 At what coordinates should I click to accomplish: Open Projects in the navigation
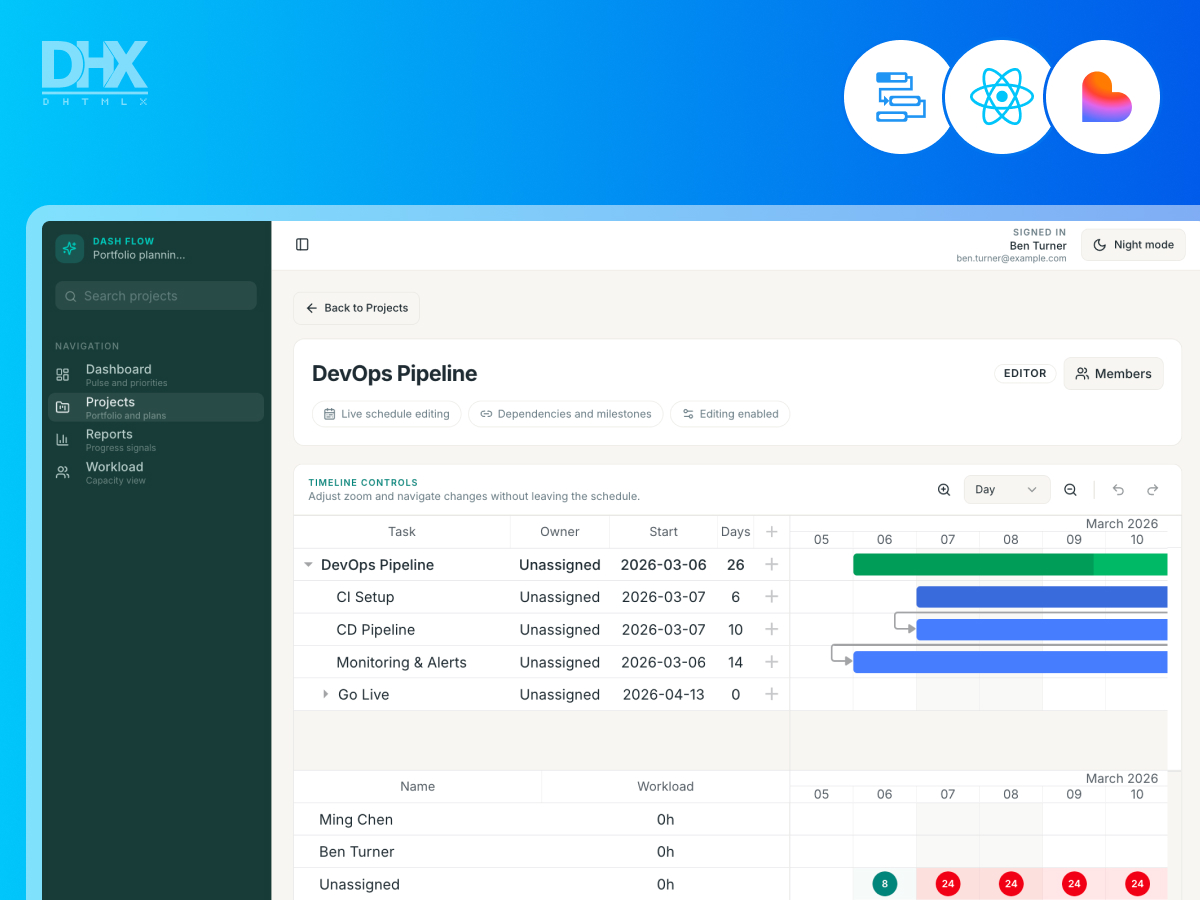pyautogui.click(x=156, y=407)
